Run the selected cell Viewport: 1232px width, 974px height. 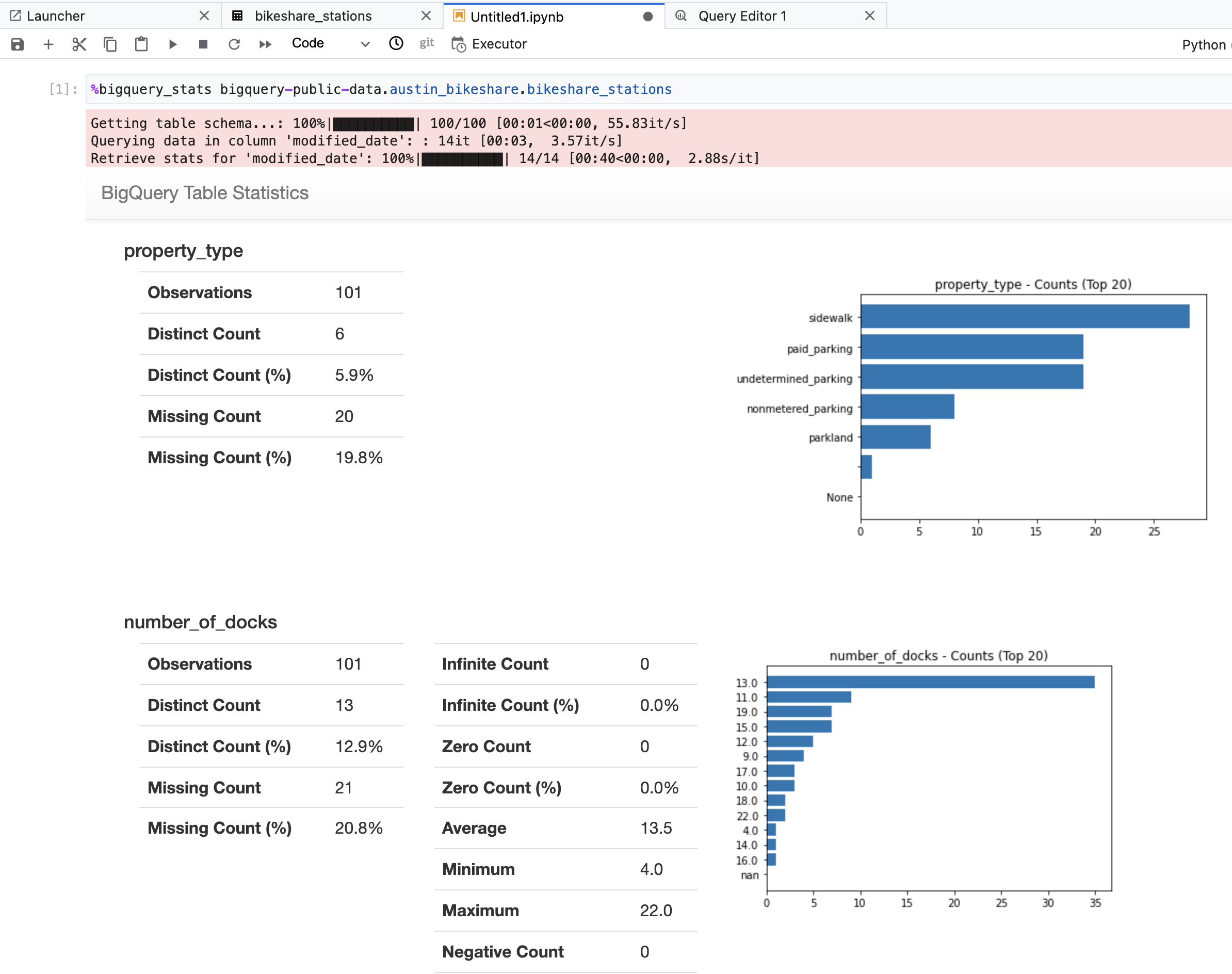[x=173, y=44]
